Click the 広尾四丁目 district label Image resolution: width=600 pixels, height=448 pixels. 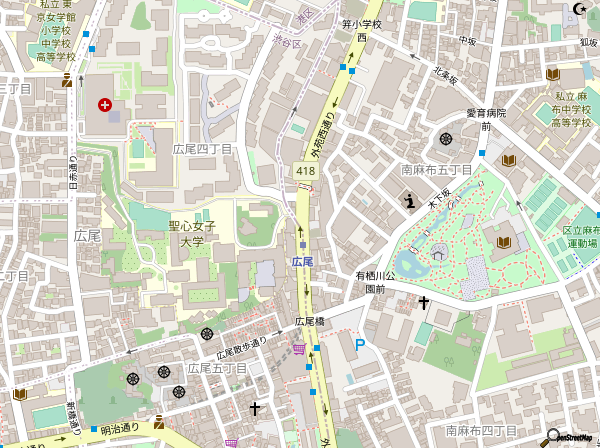tap(202, 149)
